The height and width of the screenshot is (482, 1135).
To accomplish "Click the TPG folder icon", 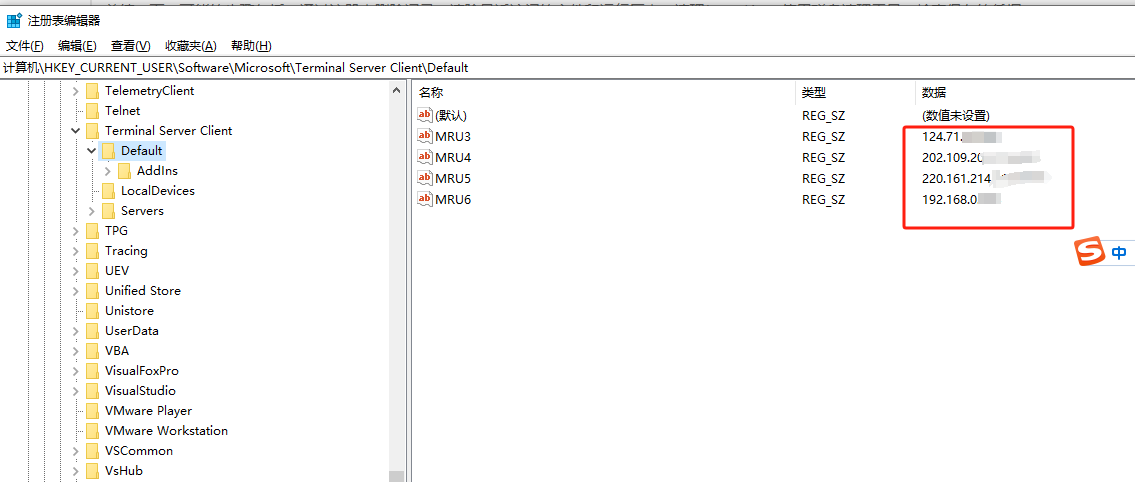I will click(92, 231).
